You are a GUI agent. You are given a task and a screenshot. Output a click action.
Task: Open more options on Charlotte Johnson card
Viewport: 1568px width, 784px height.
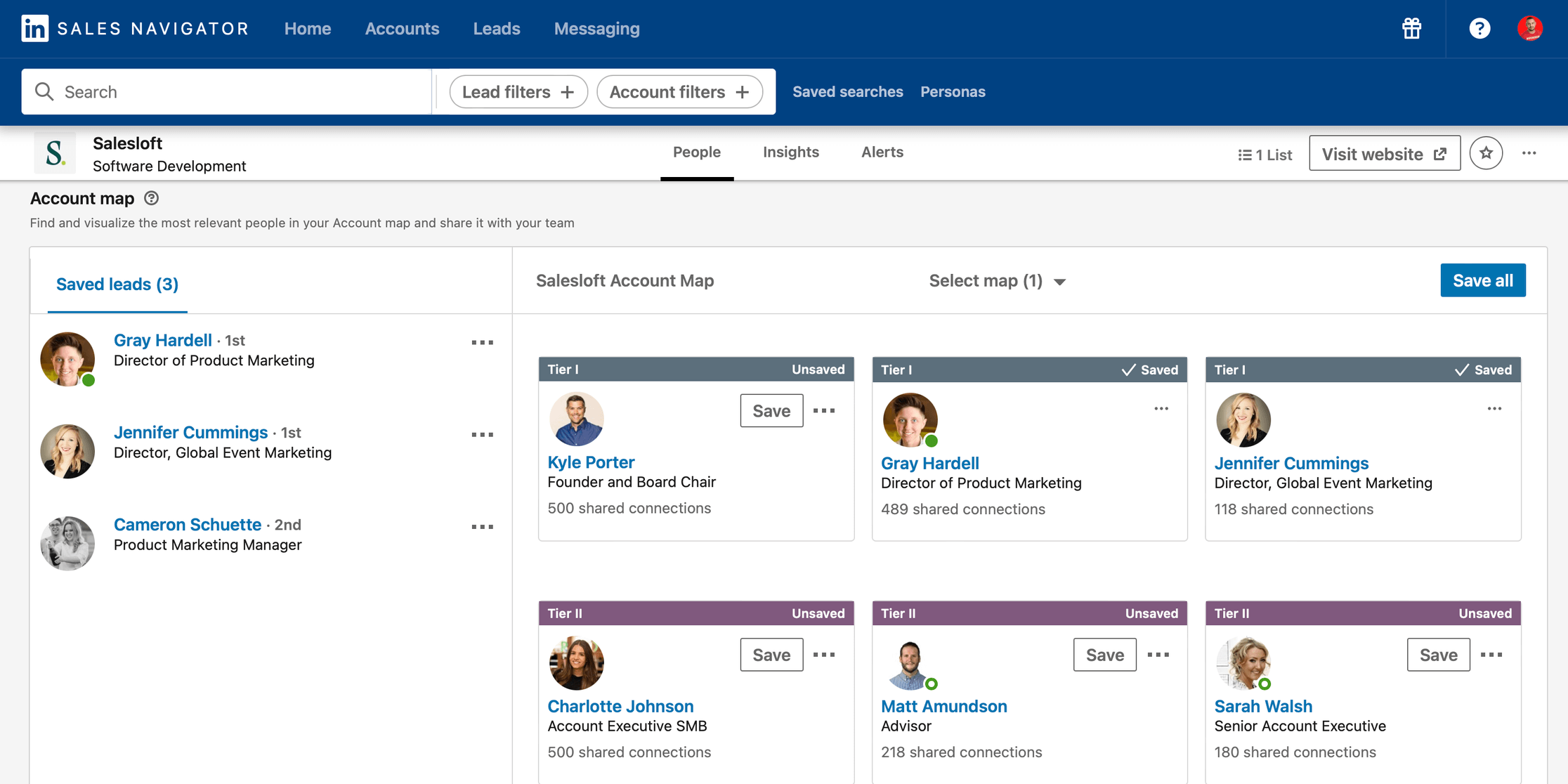[824, 654]
